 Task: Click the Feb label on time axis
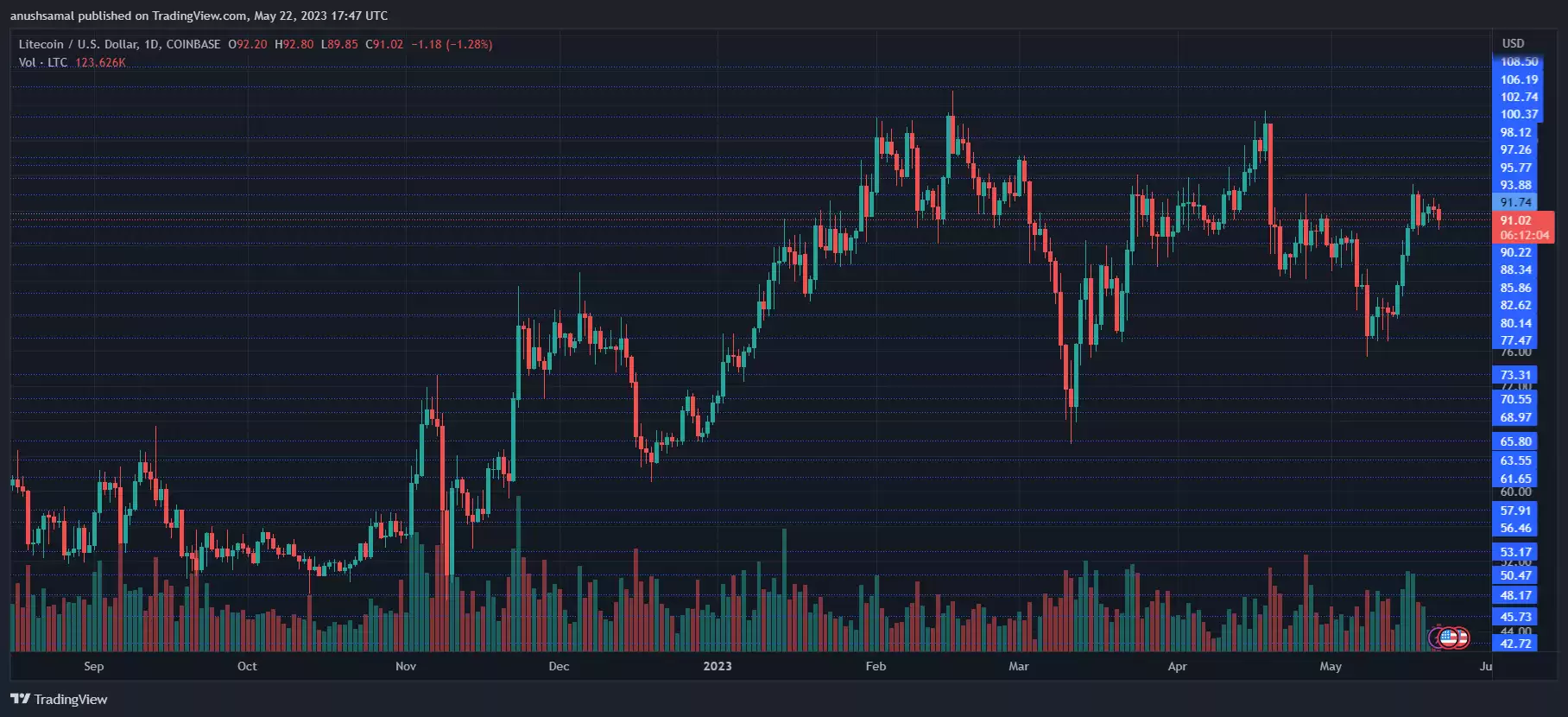(876, 666)
